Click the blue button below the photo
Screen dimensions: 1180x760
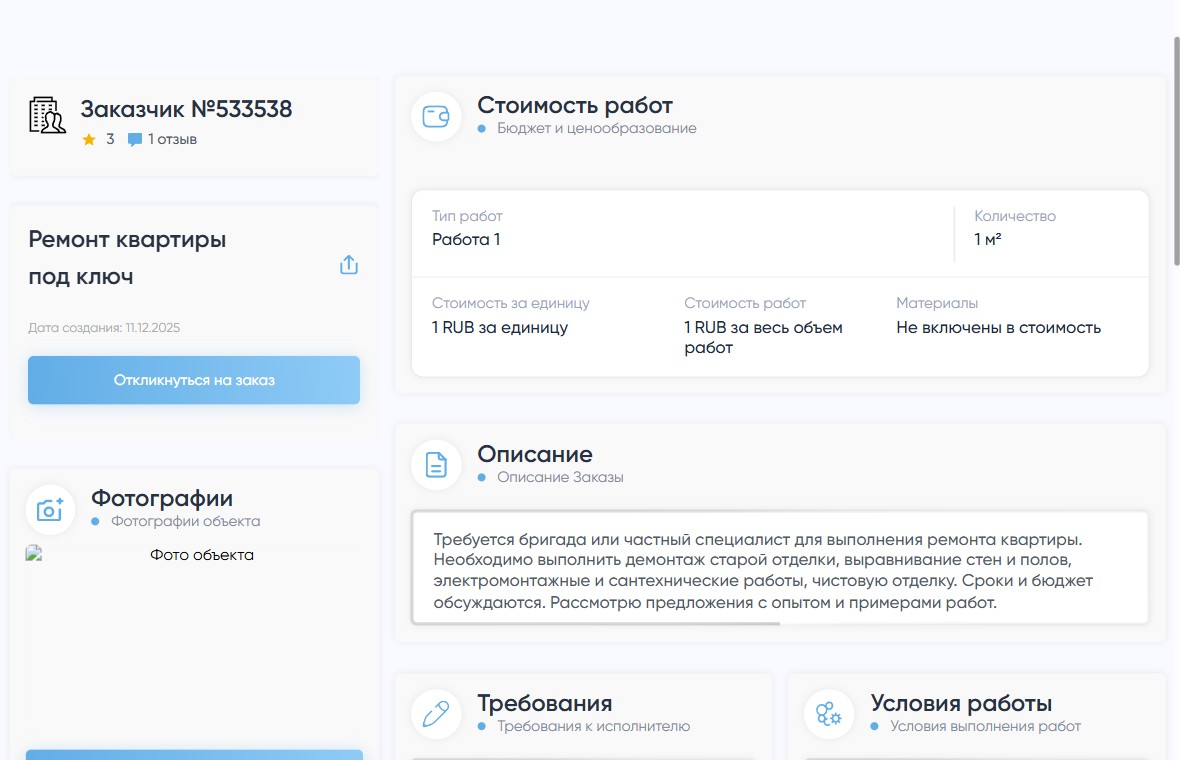194,755
